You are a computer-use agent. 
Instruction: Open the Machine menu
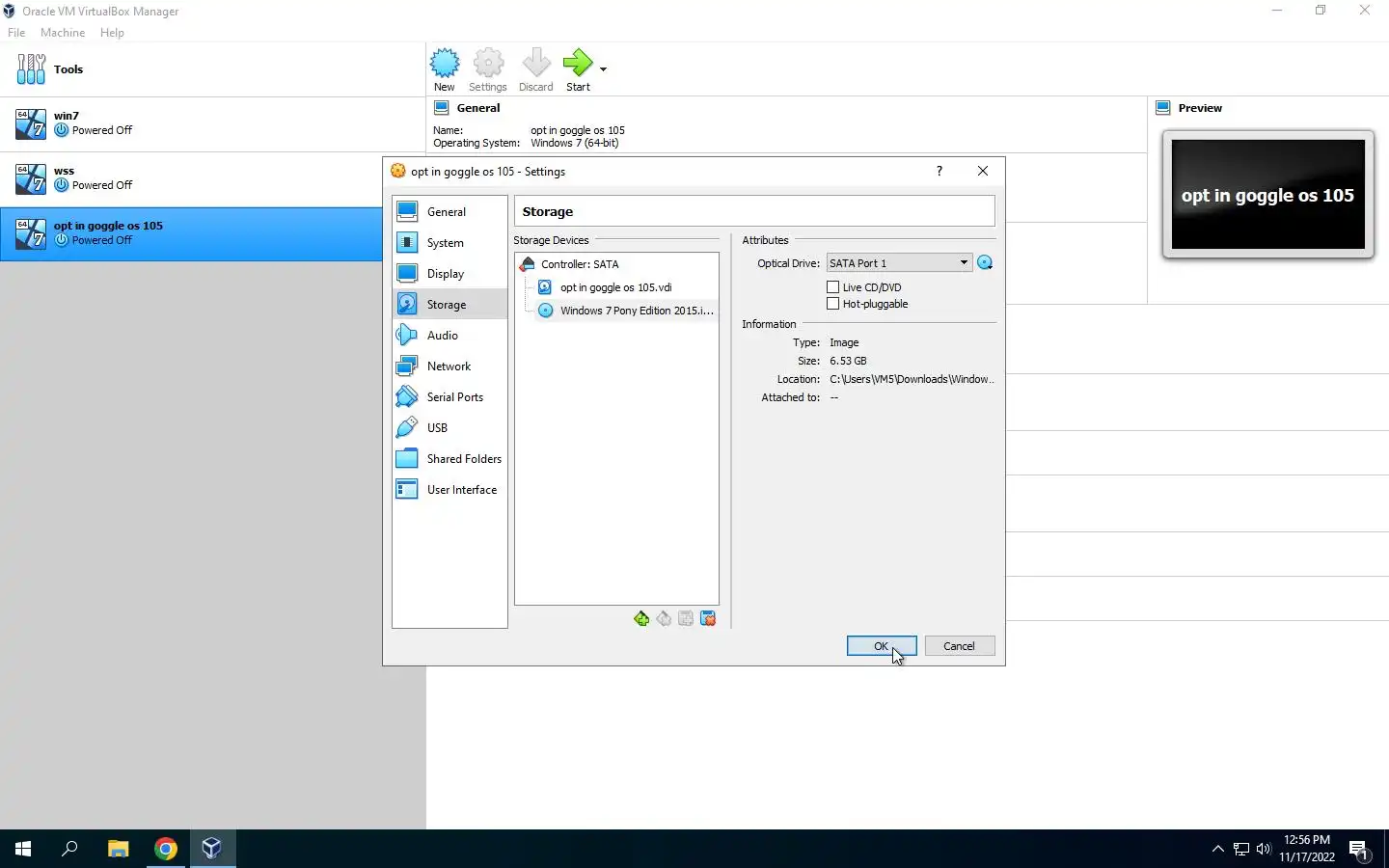click(63, 33)
